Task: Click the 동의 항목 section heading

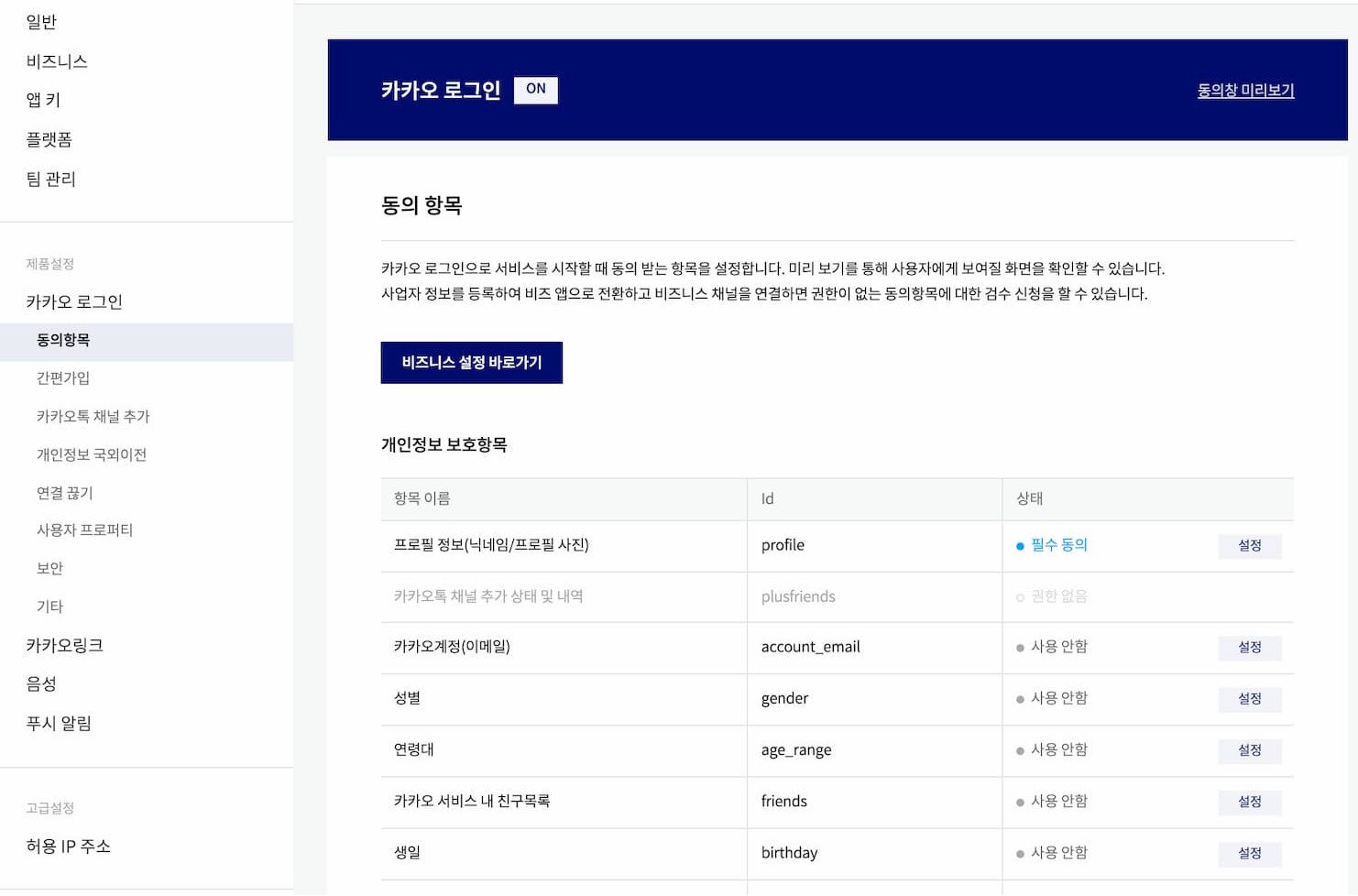Action: 422,205
